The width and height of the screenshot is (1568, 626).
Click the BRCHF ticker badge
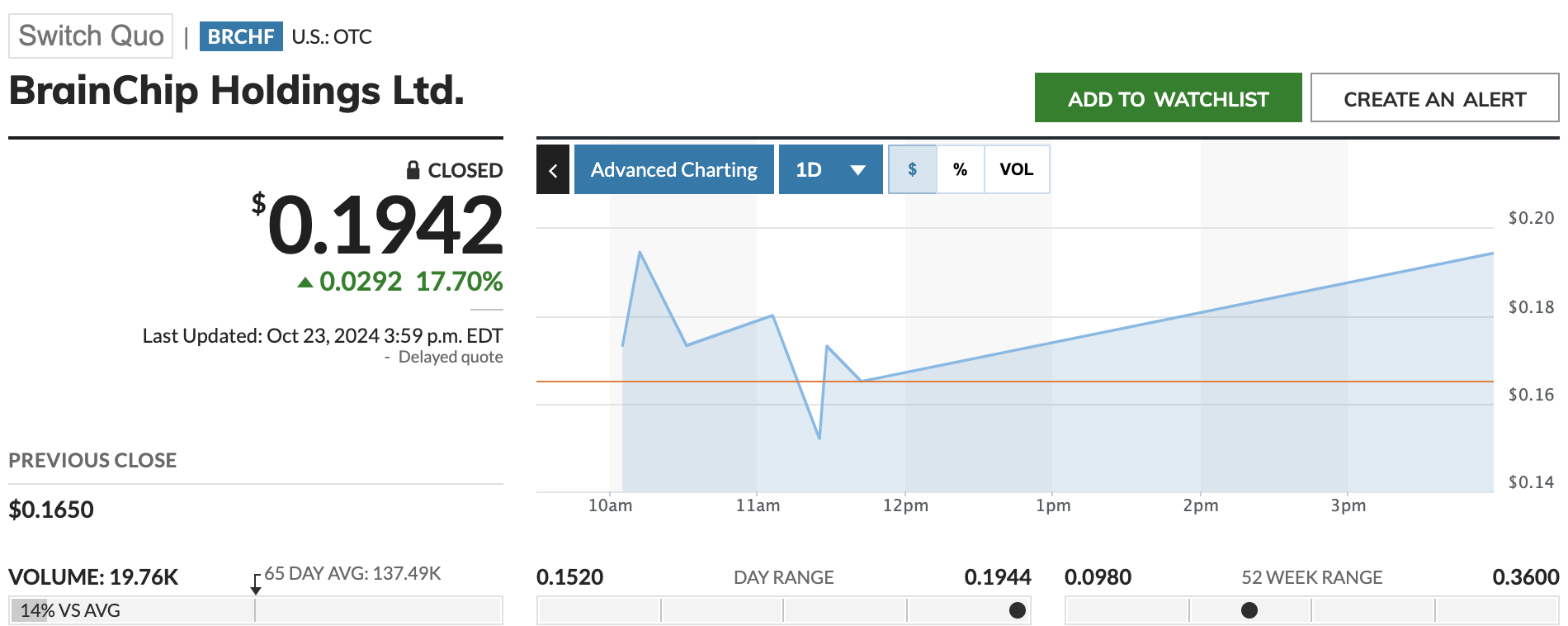pos(241,36)
